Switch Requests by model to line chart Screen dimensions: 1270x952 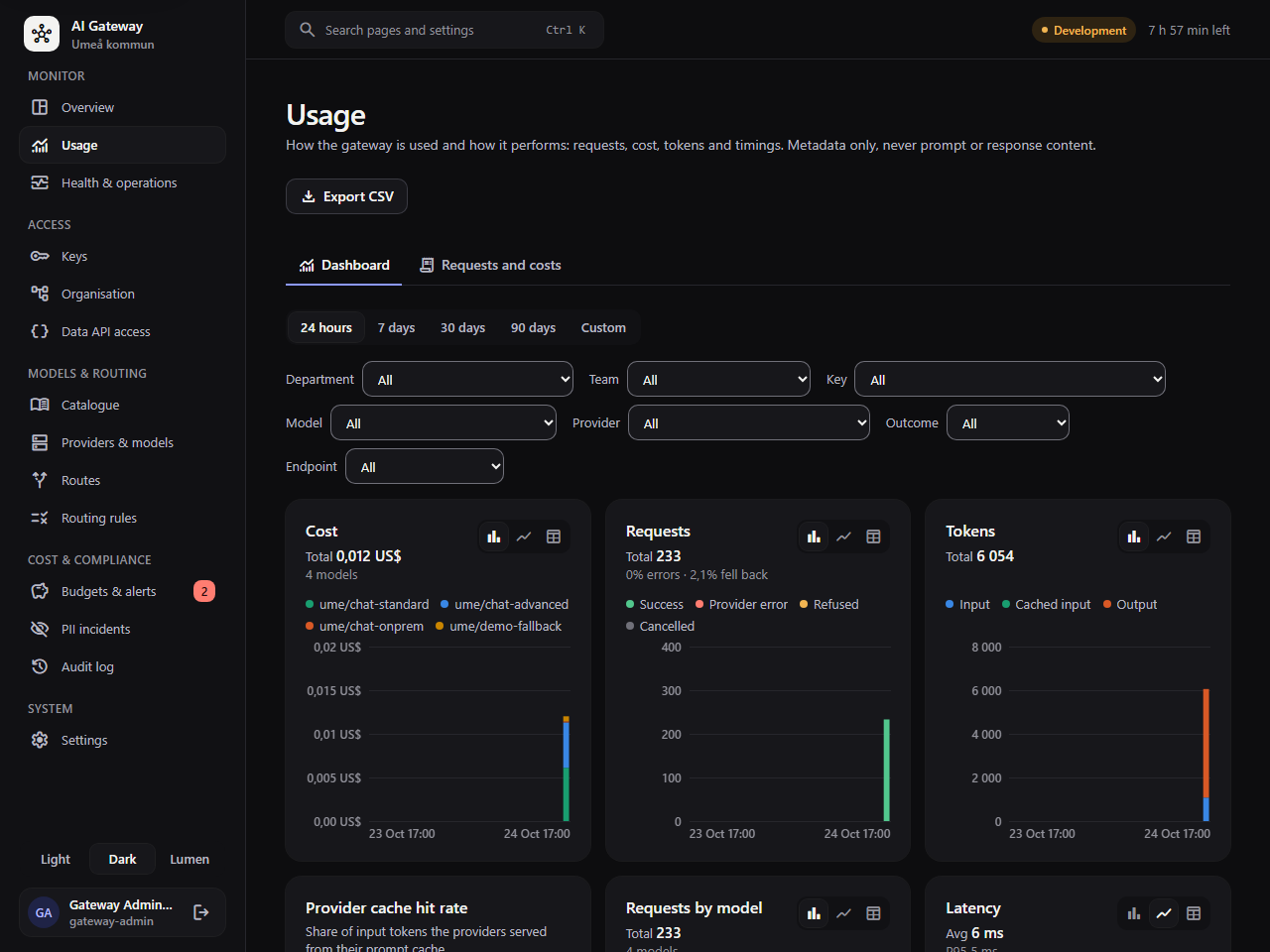[843, 913]
